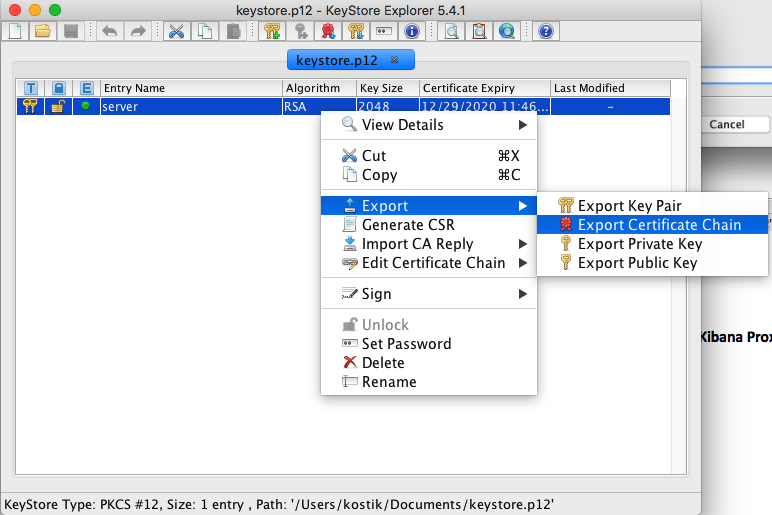Click the Set KeyStore Password toolbar icon

pos(384,32)
